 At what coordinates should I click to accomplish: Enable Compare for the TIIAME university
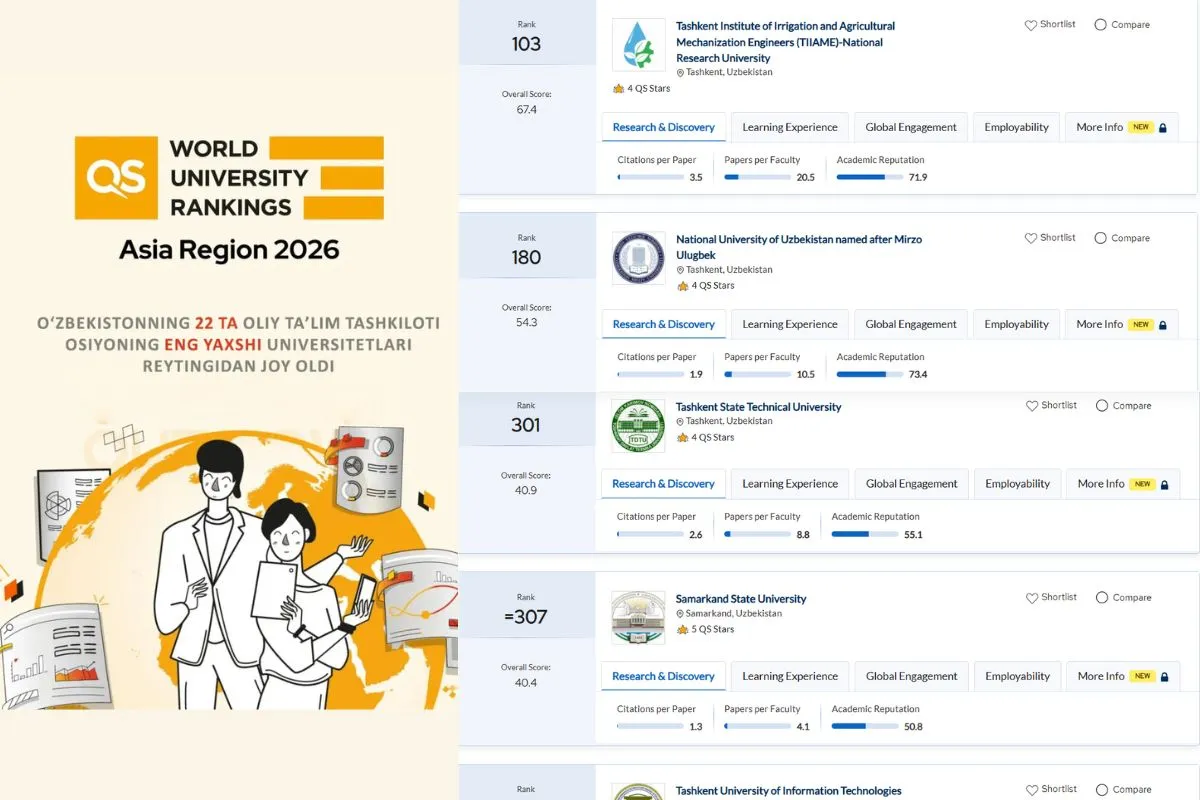coord(1101,25)
